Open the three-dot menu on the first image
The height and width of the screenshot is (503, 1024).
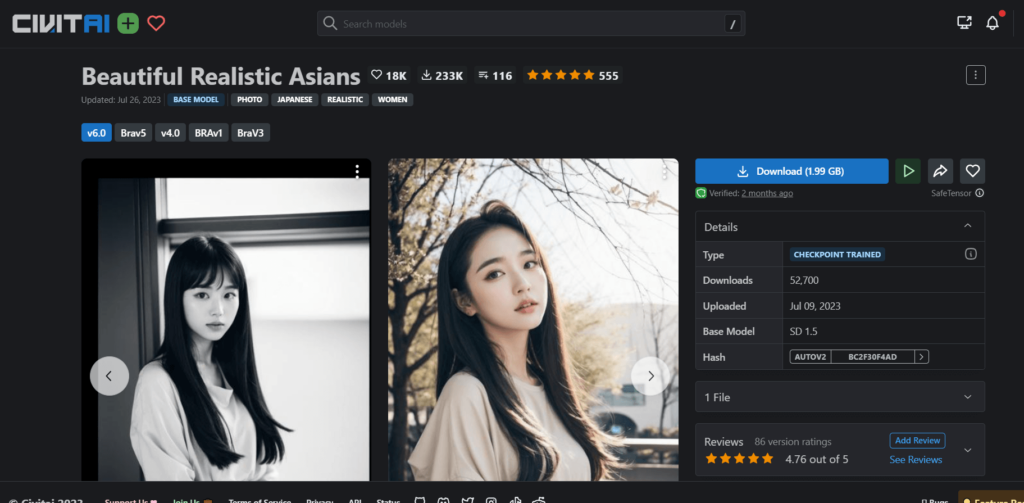(357, 172)
